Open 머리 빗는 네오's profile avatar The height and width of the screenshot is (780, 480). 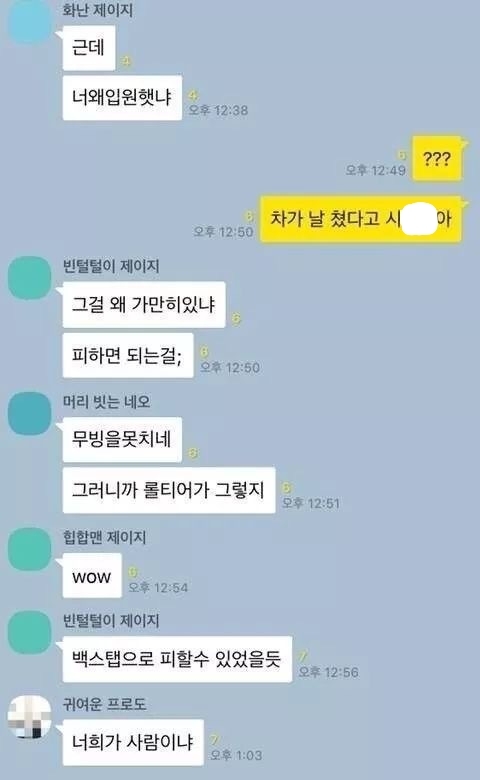29,413
